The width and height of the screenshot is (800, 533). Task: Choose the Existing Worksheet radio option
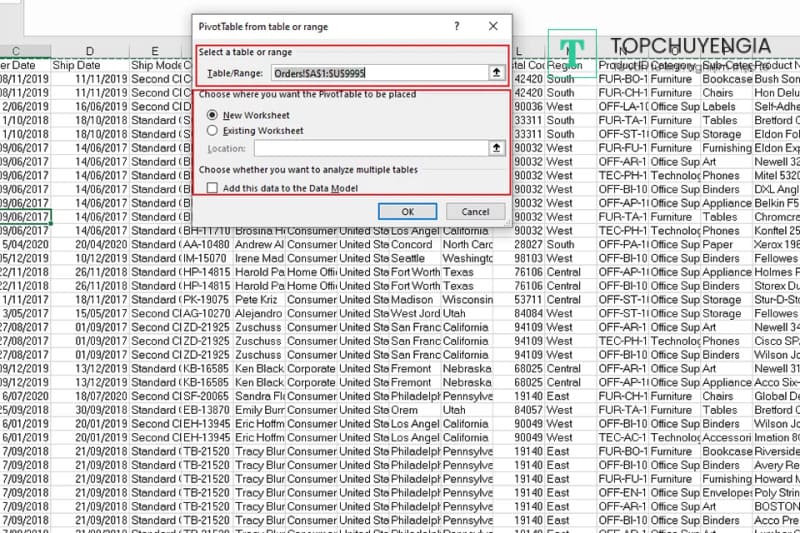pyautogui.click(x=211, y=130)
